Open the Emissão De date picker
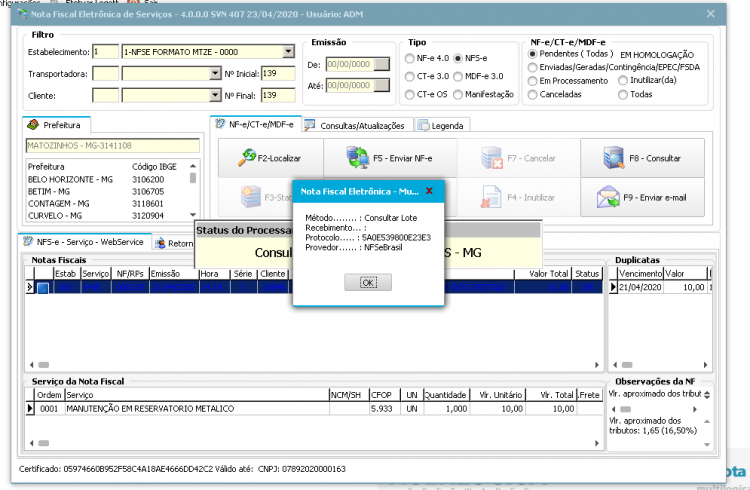750x490 pixels. [382, 64]
